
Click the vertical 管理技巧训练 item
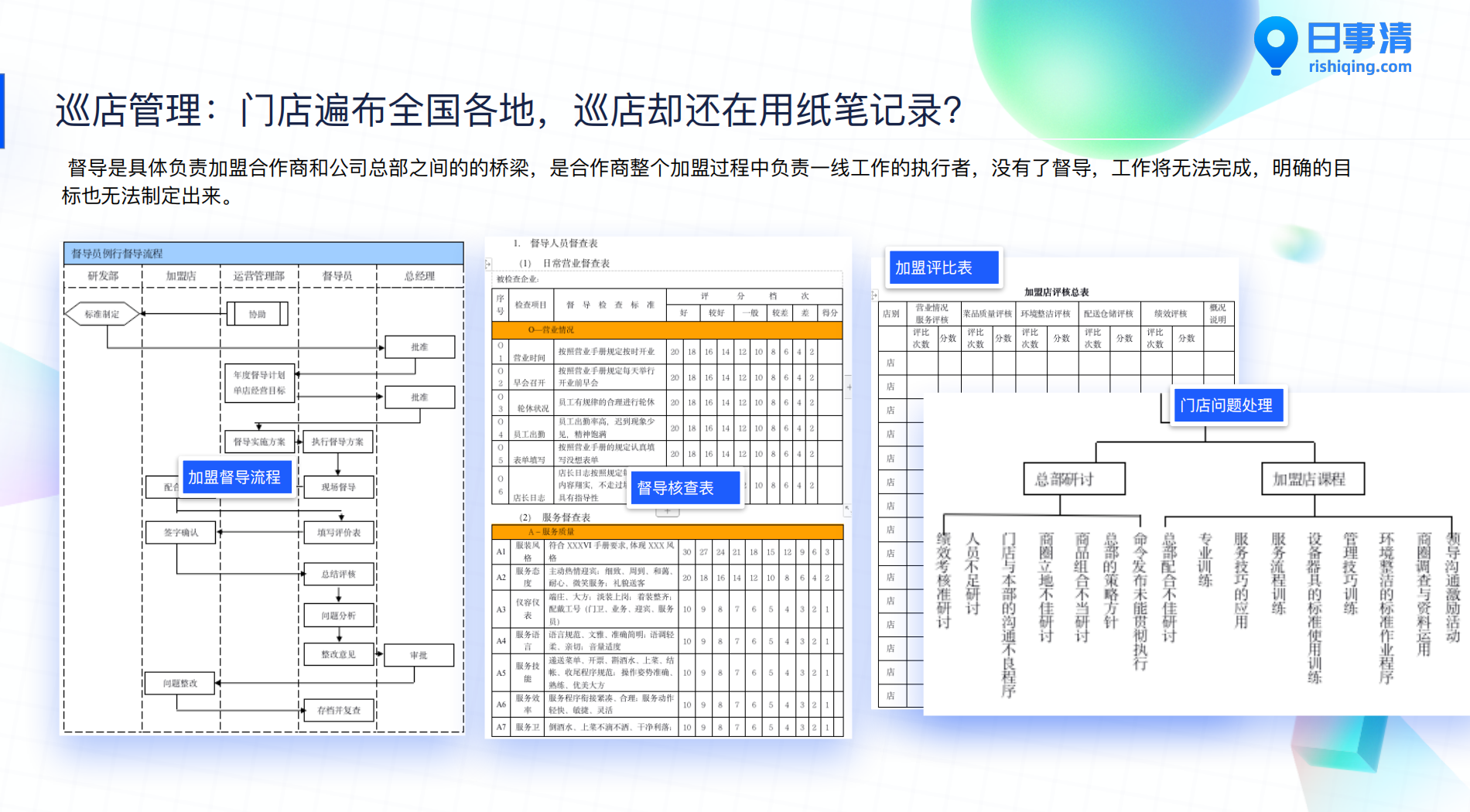(1351, 574)
